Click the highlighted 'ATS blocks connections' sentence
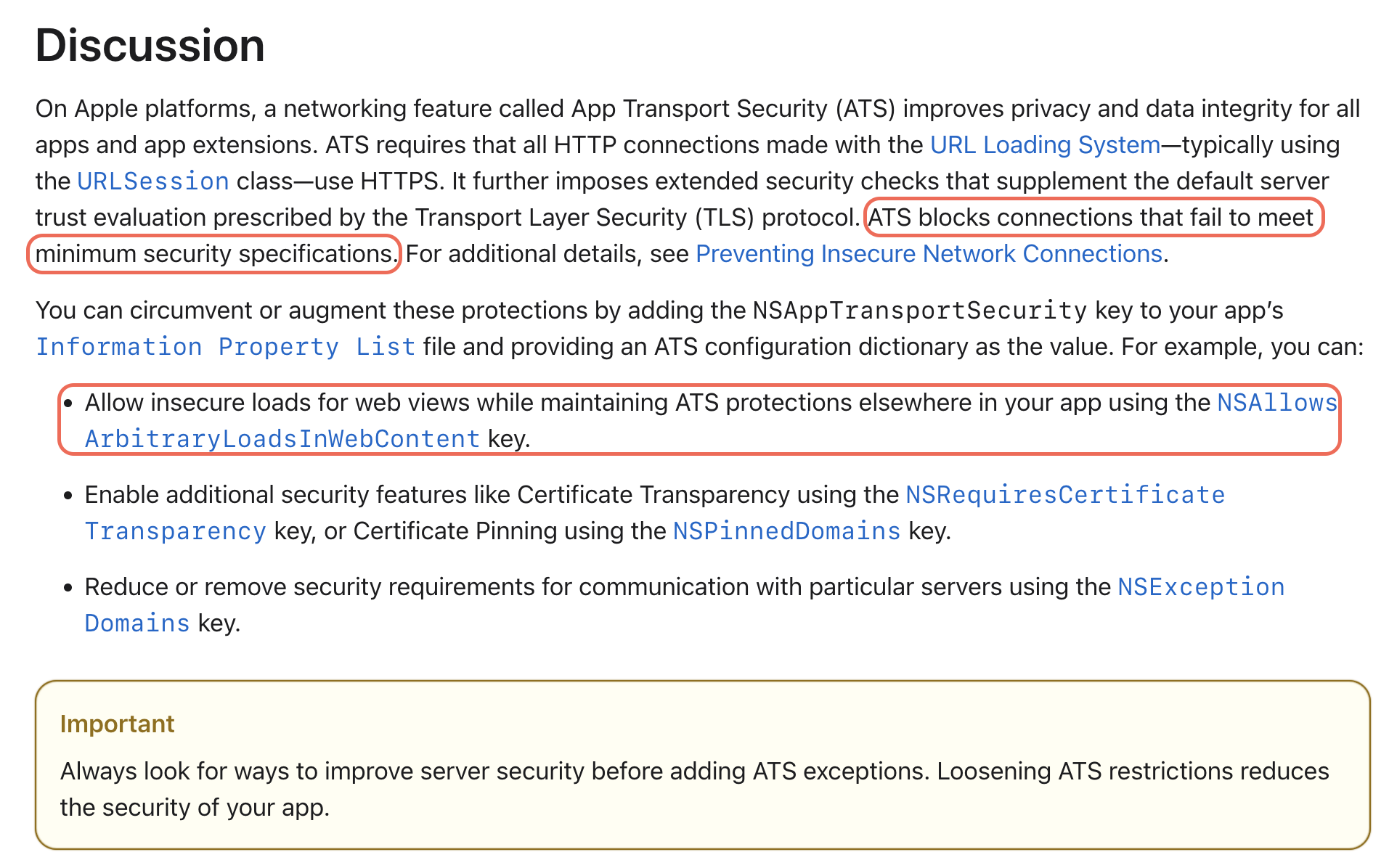 (x=1091, y=218)
